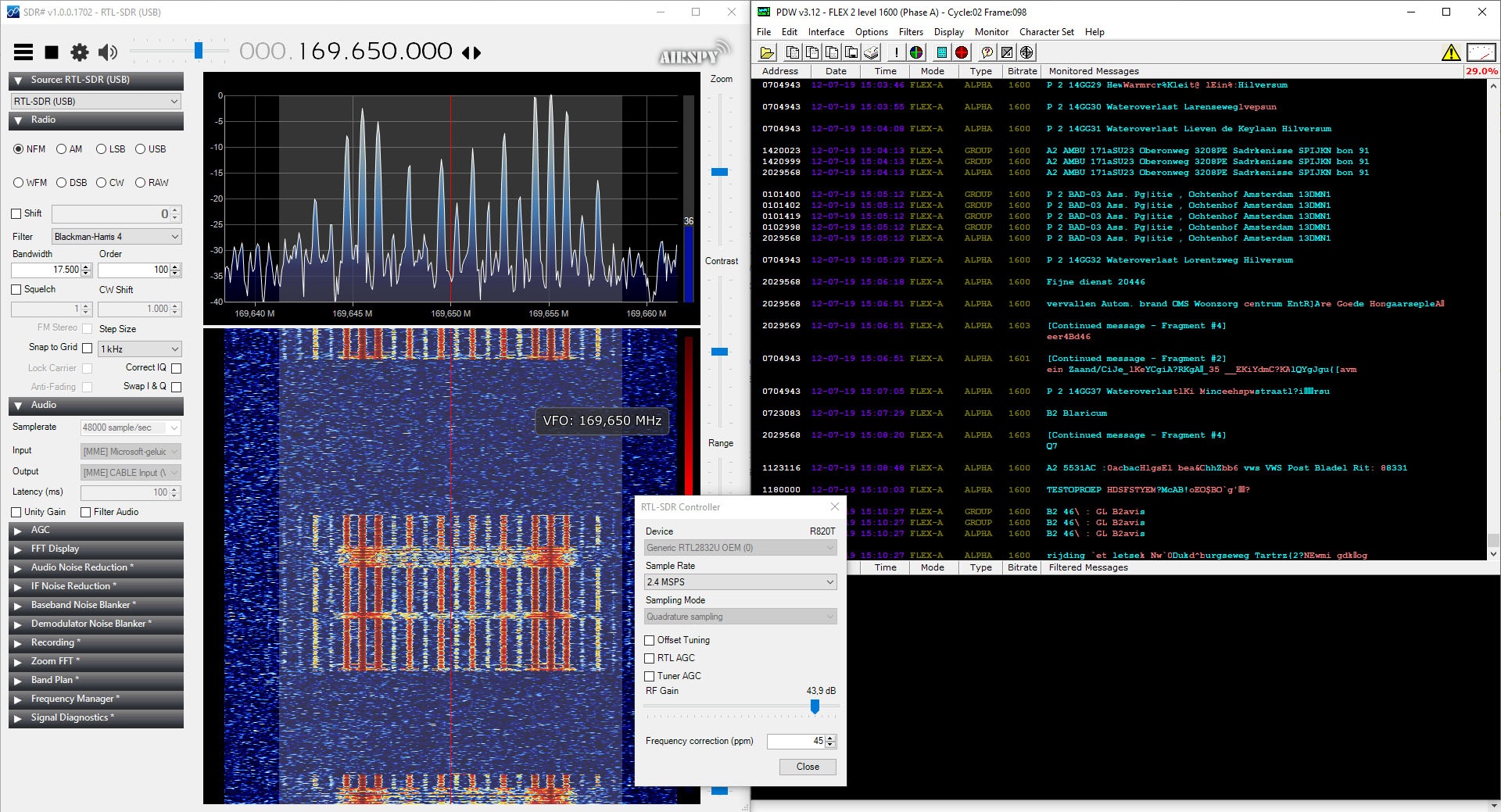Screen dimensions: 1501x812
Task: Enable Swap I & Q checkbox
Action: 176,387
